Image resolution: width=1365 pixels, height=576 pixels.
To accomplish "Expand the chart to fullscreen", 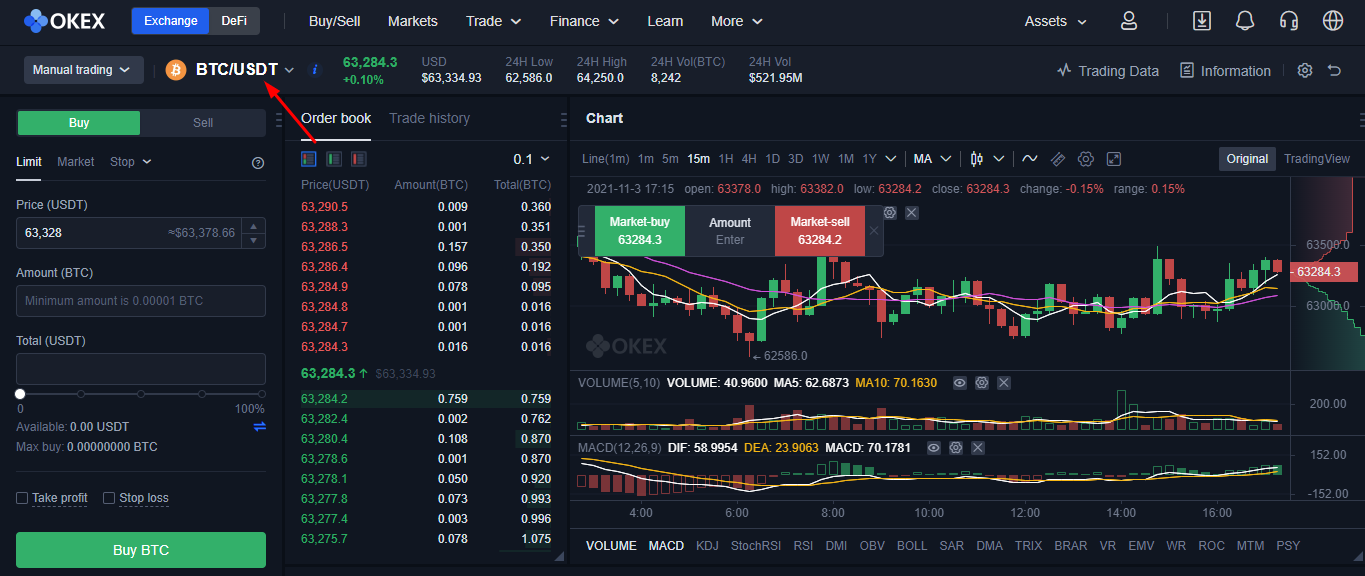I will click(x=1114, y=159).
